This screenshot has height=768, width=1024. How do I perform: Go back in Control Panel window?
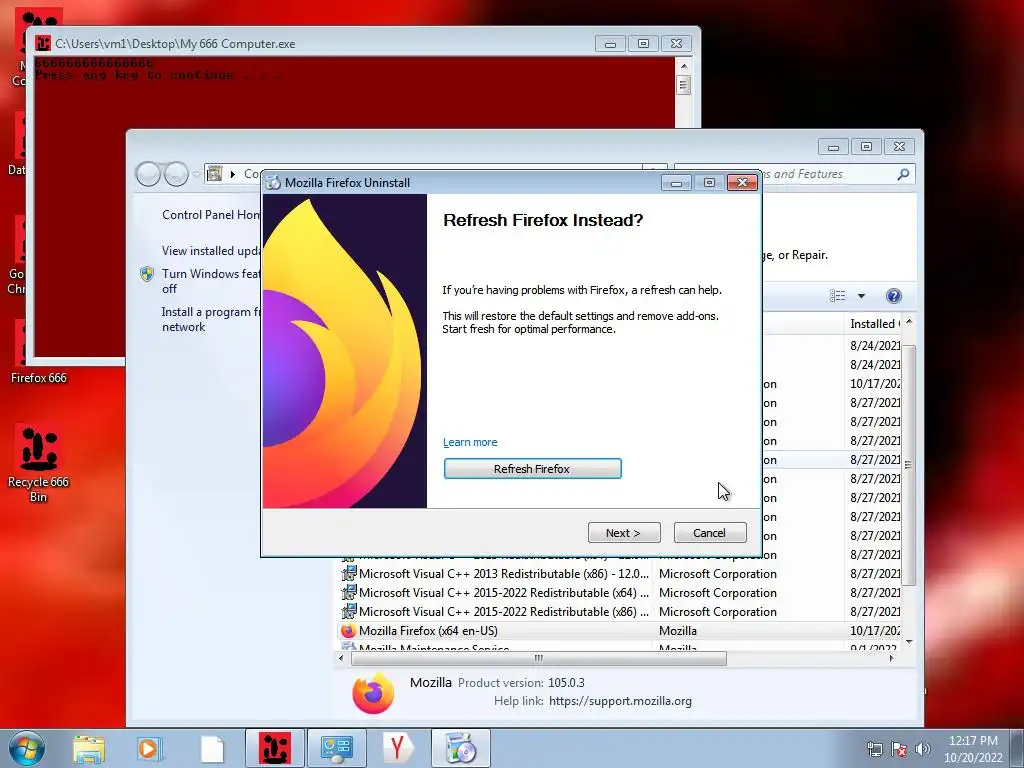[148, 174]
